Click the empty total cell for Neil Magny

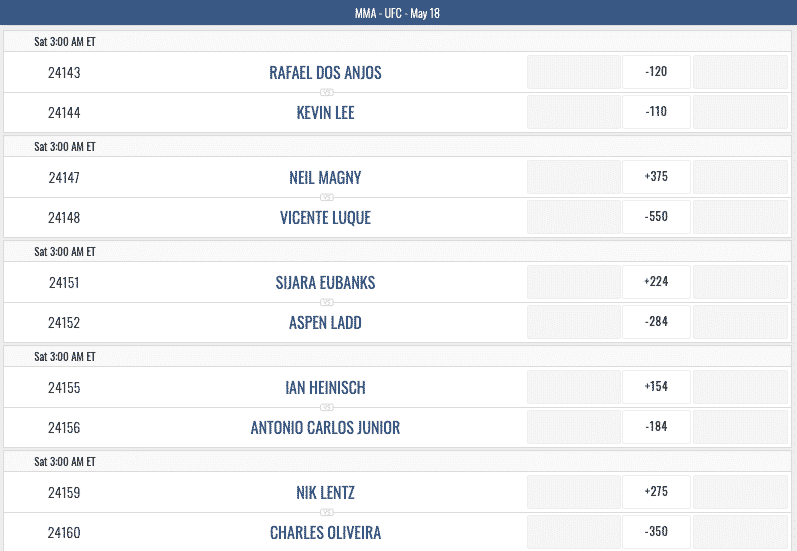click(x=740, y=177)
